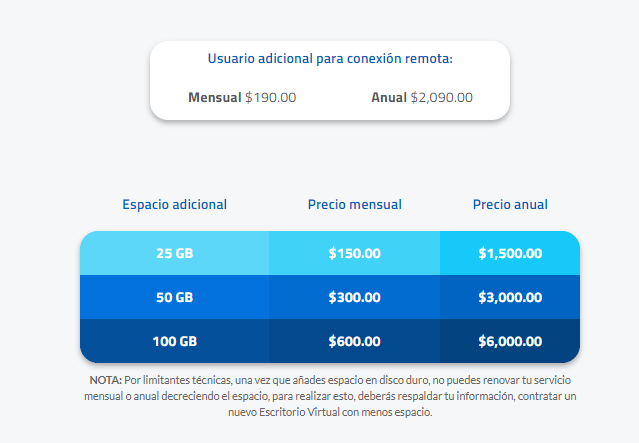This screenshot has width=639, height=443.
Task: Click the 'Precio mensual' column header
Action: coord(355,204)
